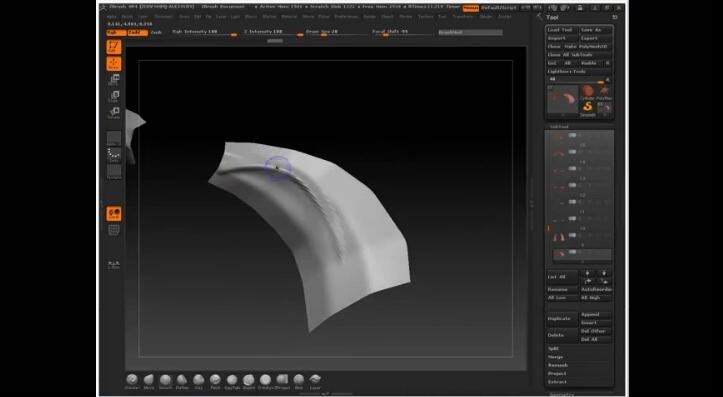723x397 pixels.
Task: Click Make PolyMesh3D button
Action: 588,47
